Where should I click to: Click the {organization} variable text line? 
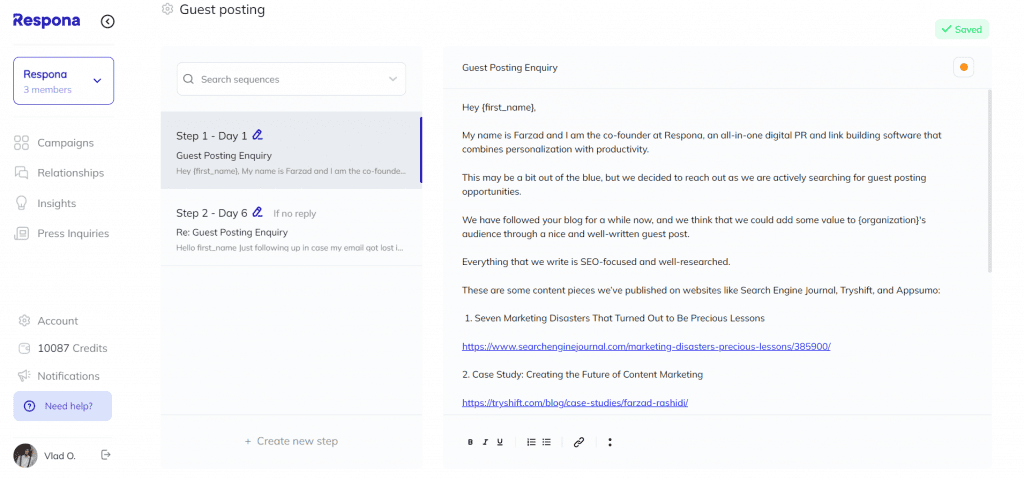coord(694,227)
